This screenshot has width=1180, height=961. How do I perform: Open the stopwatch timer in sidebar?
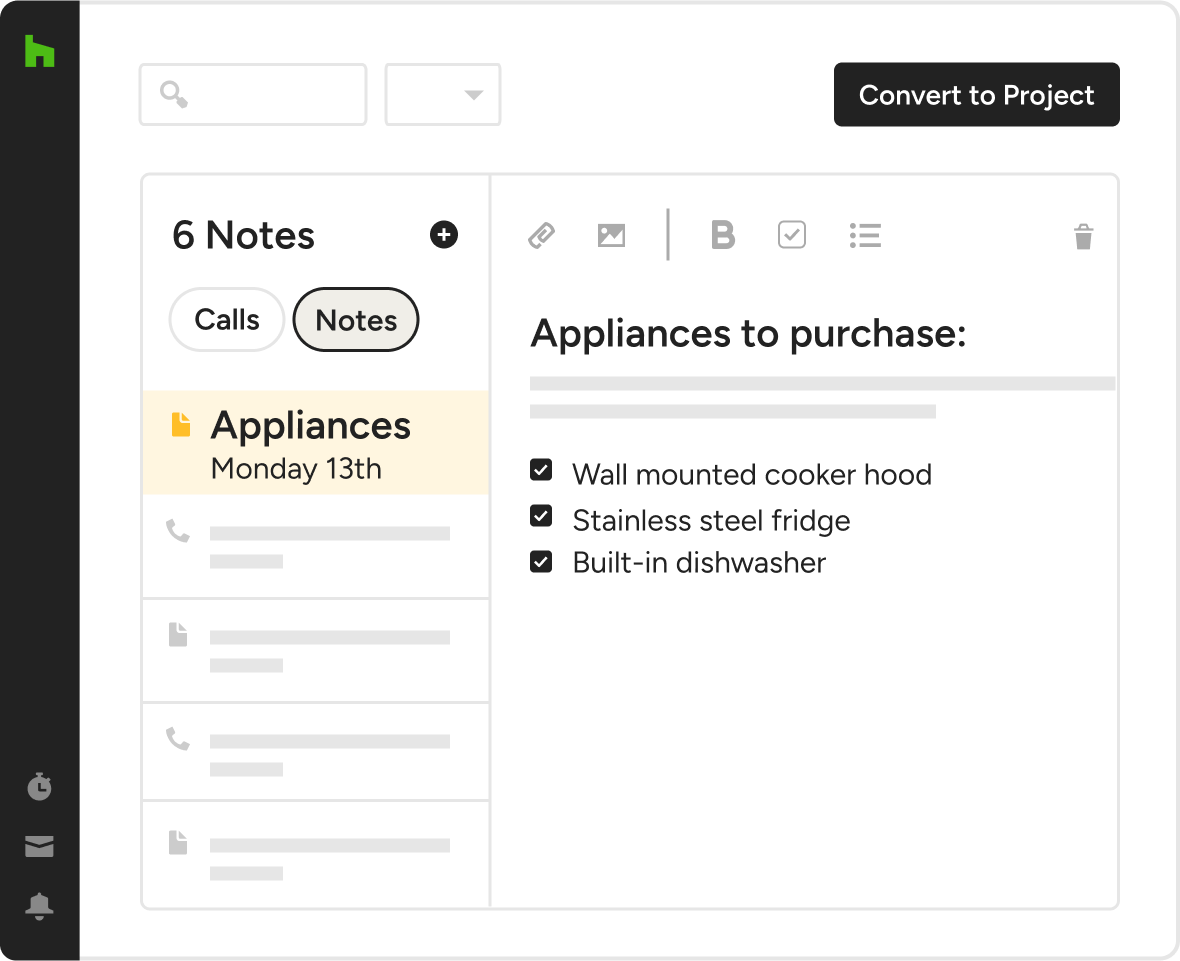pos(39,786)
